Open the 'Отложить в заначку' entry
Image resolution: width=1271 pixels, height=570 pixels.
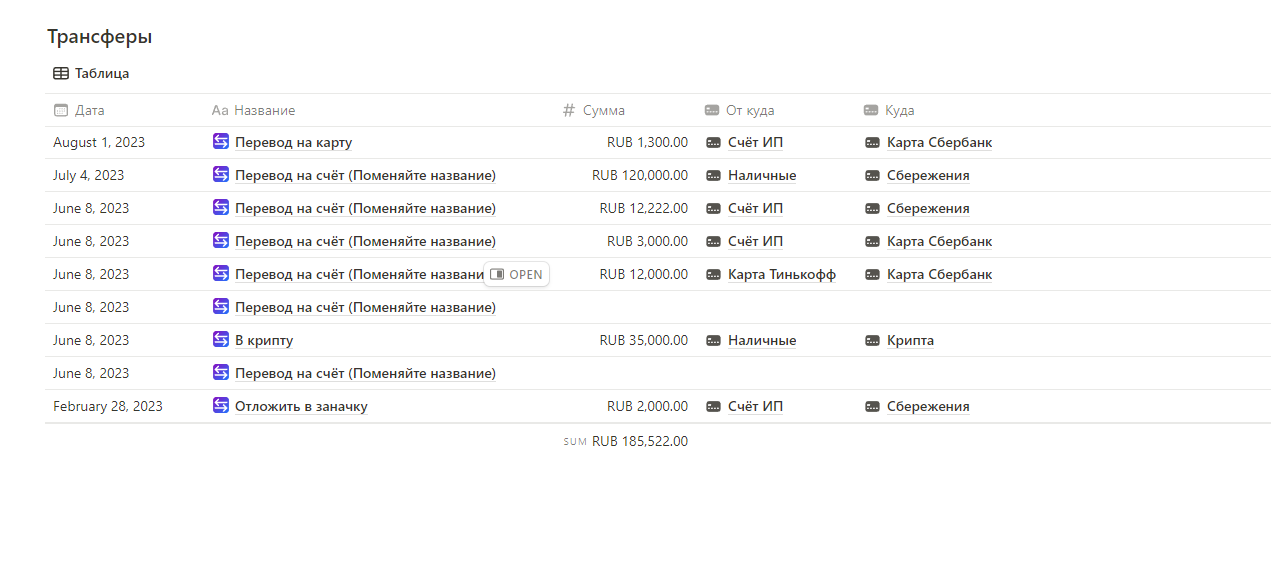pos(301,407)
